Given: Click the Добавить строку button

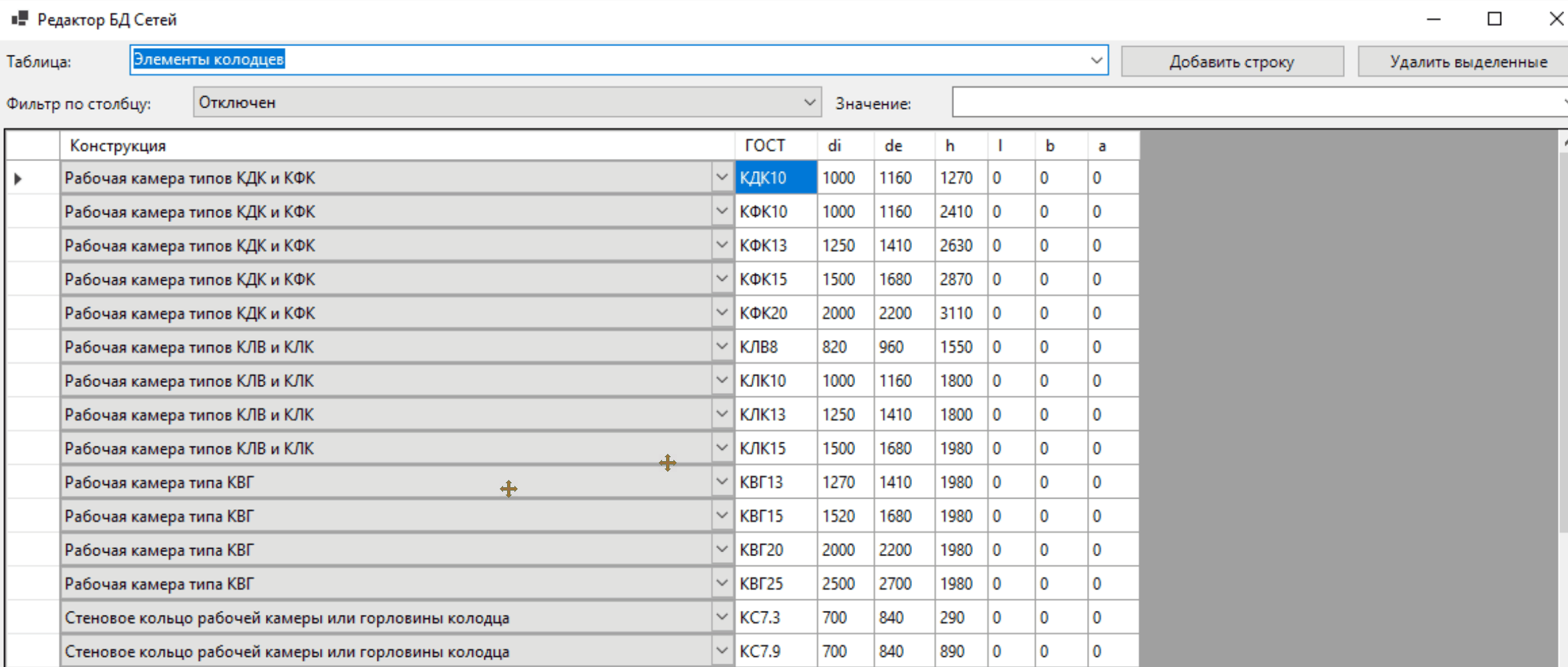Looking at the screenshot, I should tap(1231, 61).
